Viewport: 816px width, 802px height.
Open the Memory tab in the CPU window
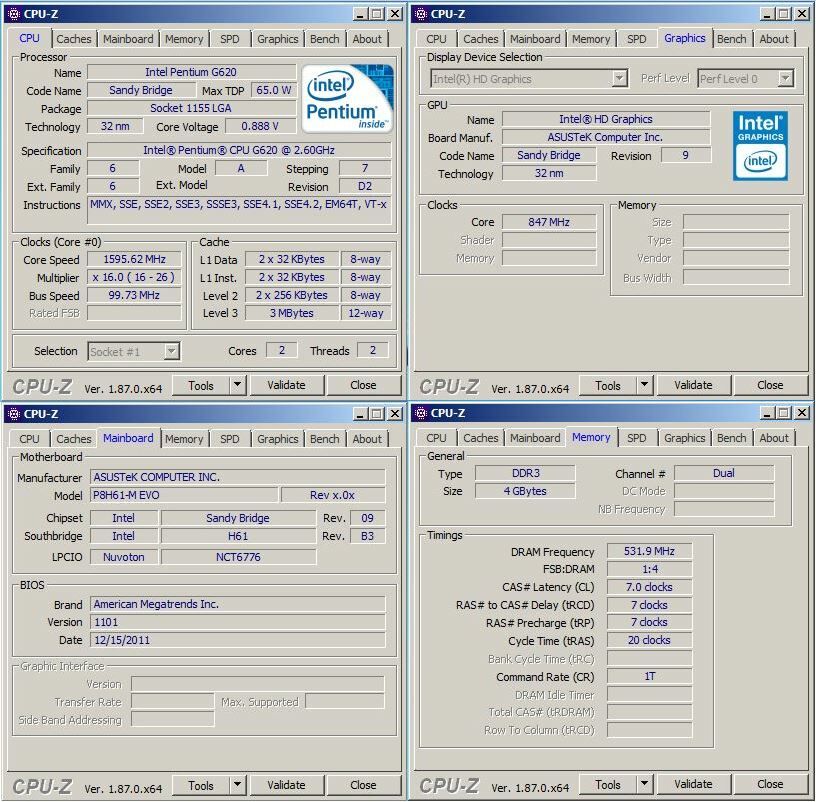tap(184, 39)
